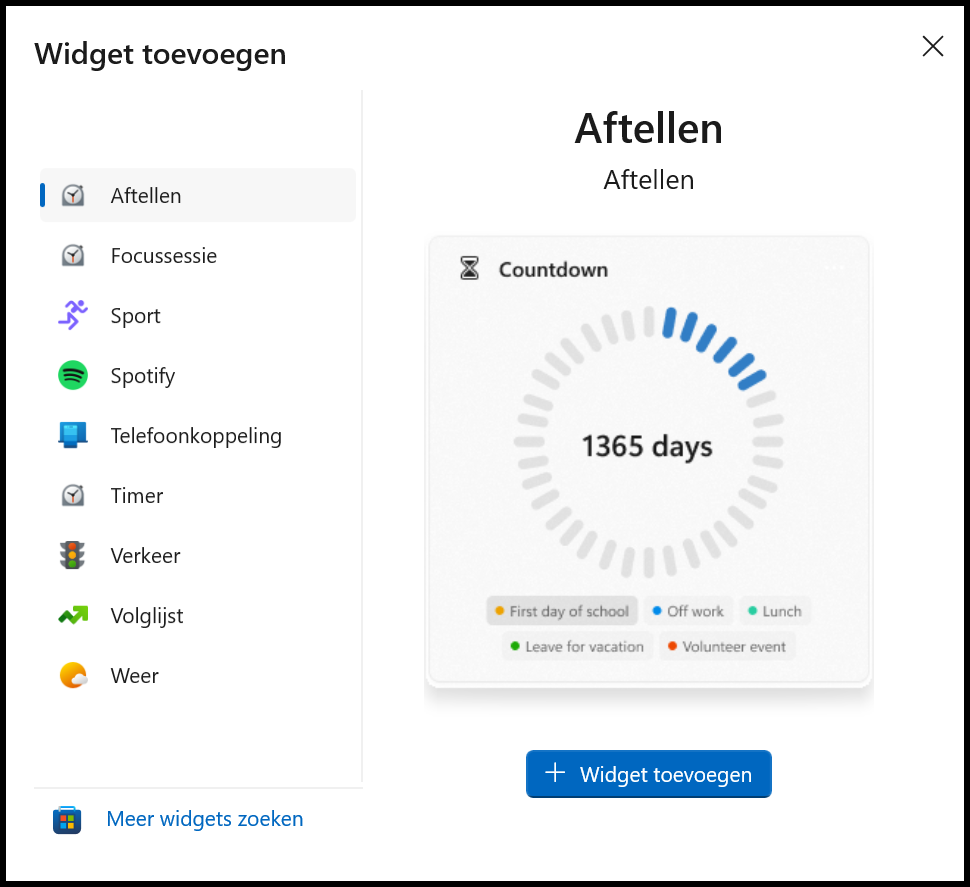
Task: Select the Weer weather widget icon
Action: tap(72, 675)
